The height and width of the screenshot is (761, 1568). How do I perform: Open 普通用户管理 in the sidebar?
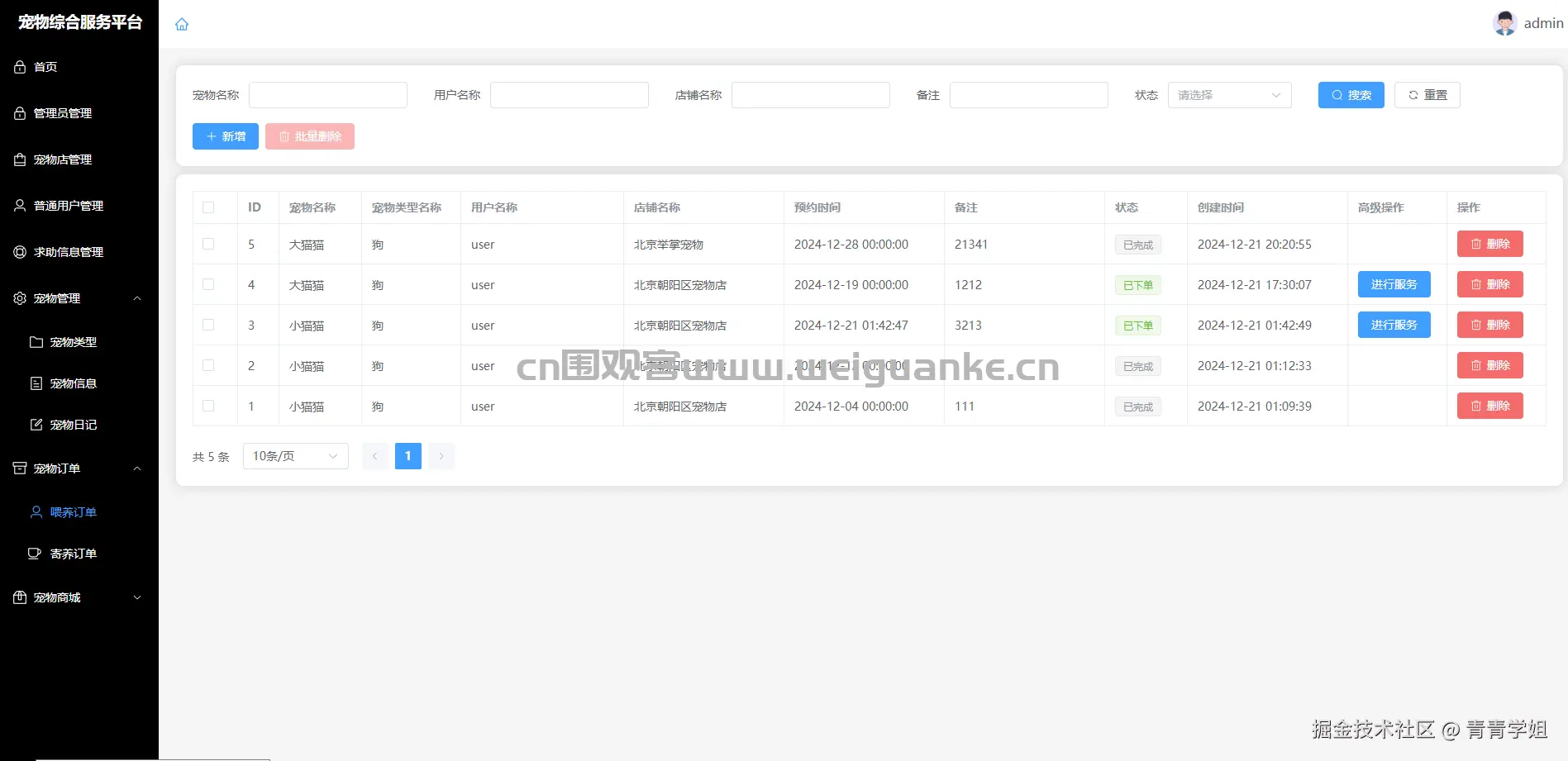[x=79, y=206]
